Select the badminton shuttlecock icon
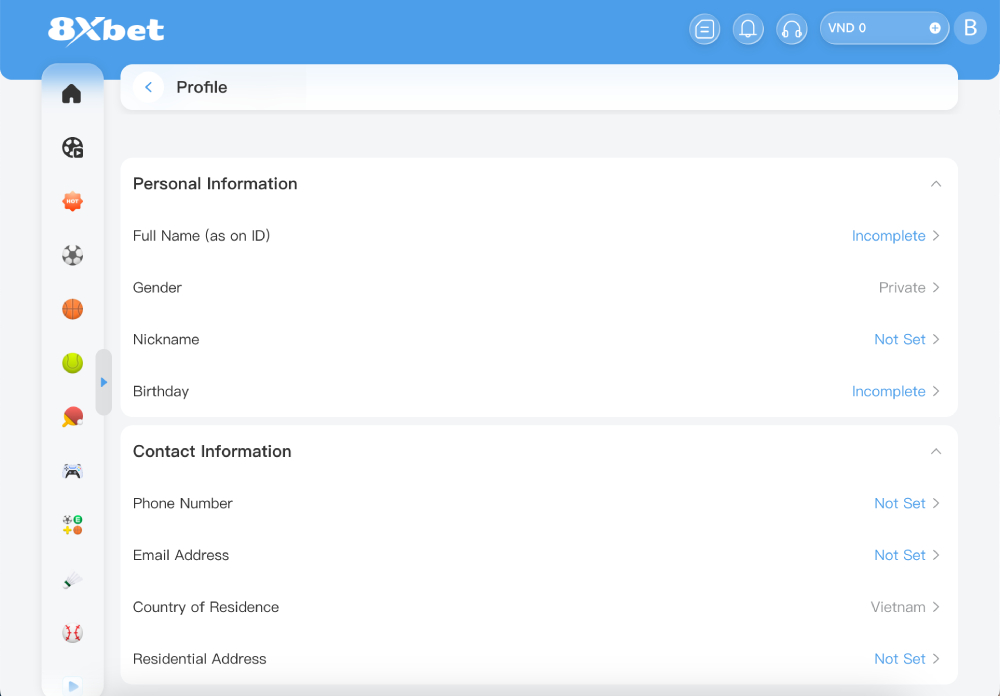Image resolution: width=1000 pixels, height=696 pixels. click(72, 580)
